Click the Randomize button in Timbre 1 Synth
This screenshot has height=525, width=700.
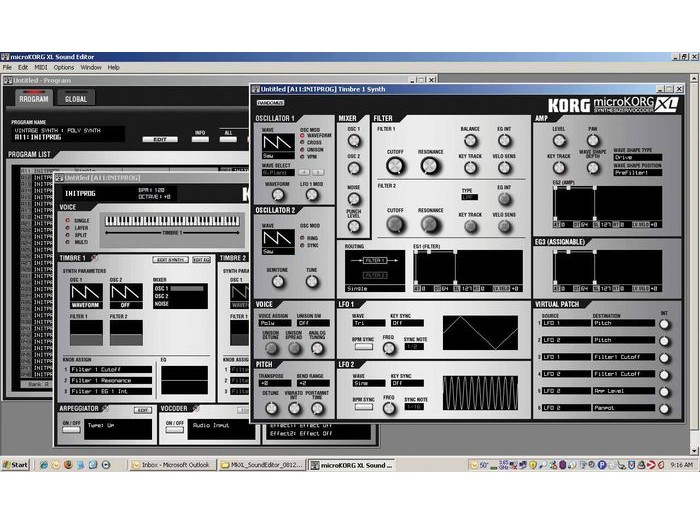tap(271, 103)
